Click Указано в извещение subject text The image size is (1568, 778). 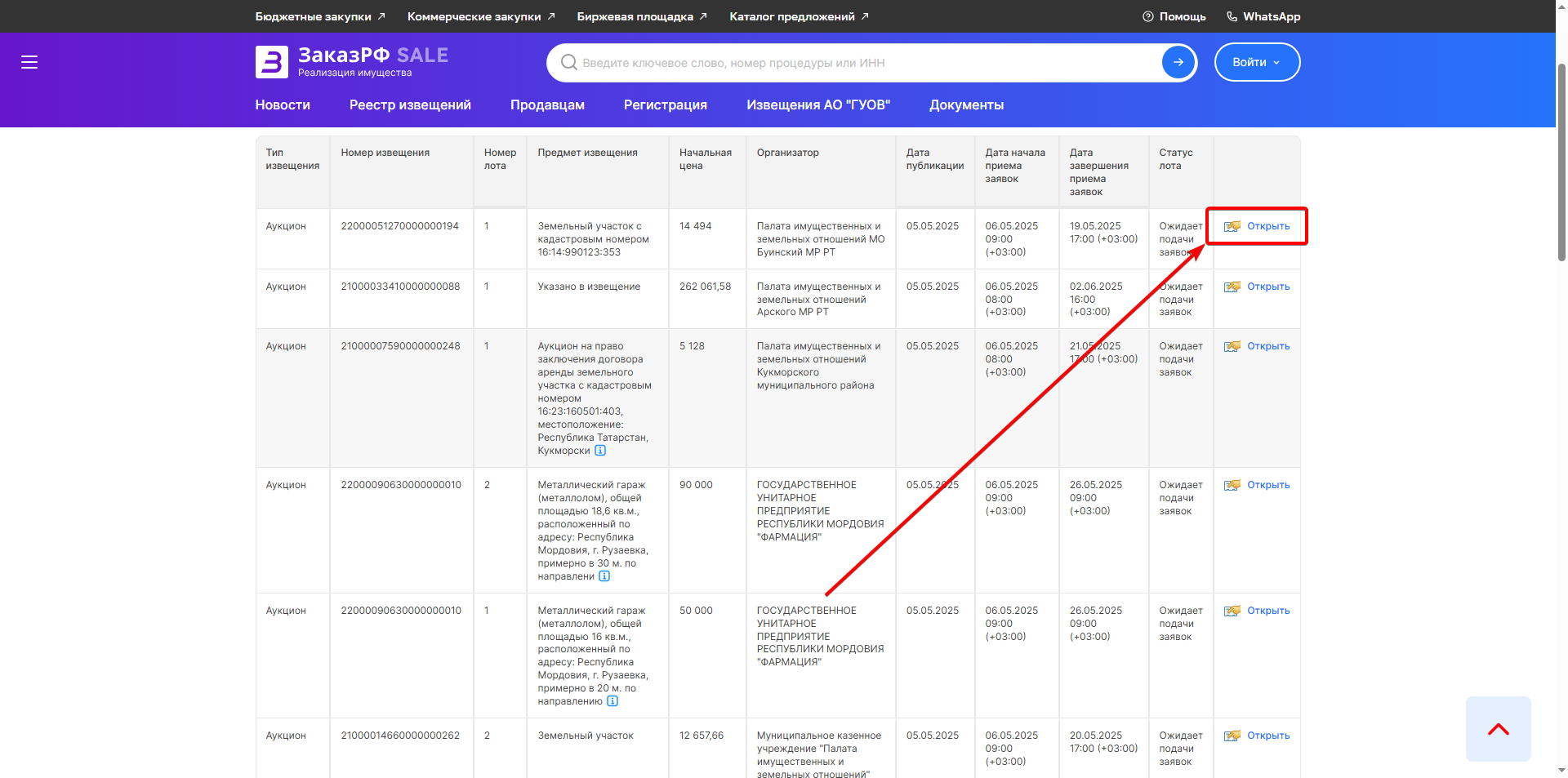[589, 287]
